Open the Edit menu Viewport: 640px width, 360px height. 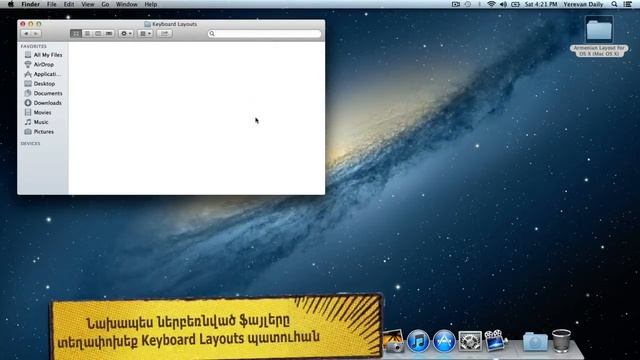coord(69,4)
